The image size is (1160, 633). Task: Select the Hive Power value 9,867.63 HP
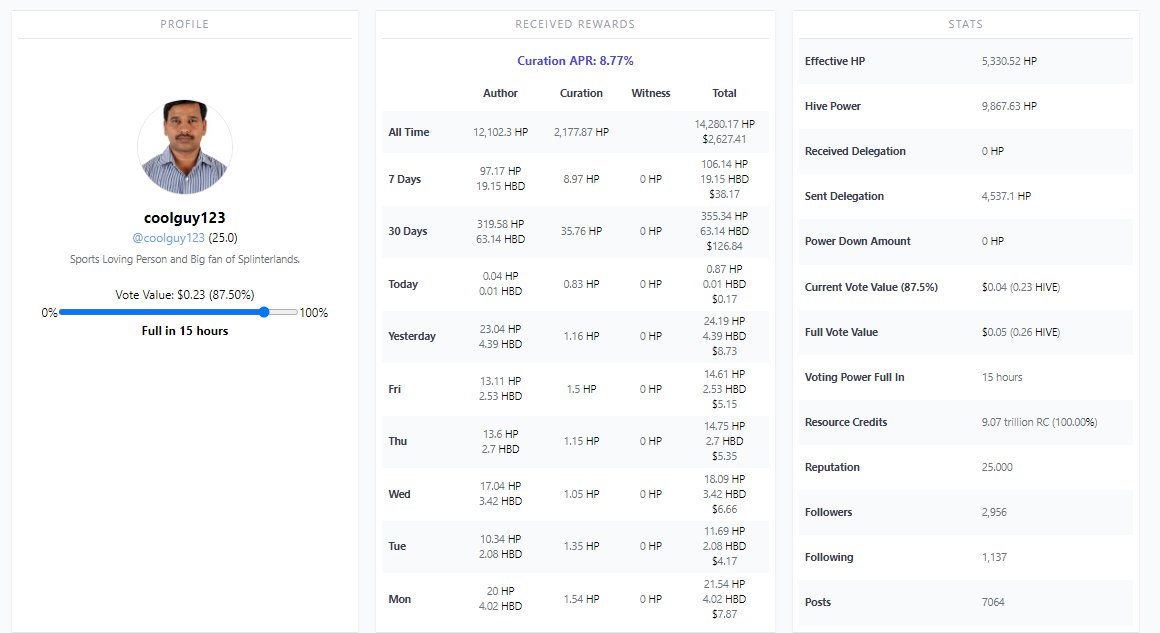coord(1009,106)
